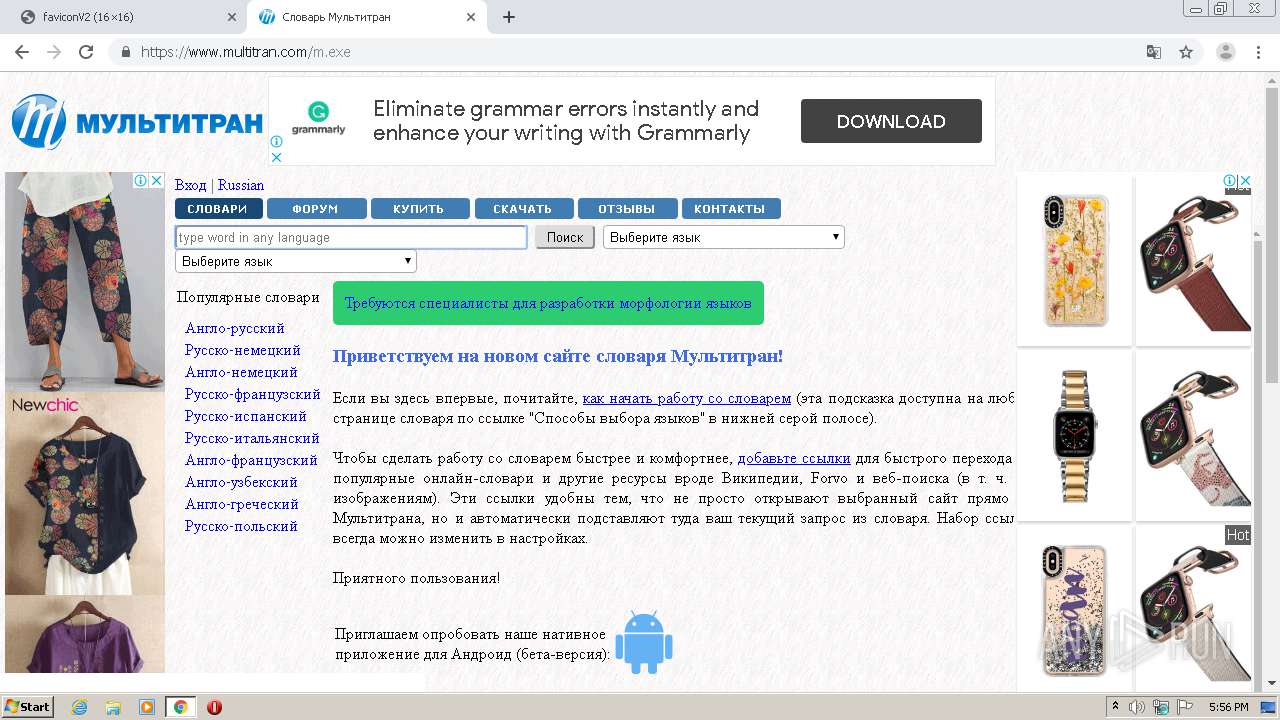Open Русско-немецкий dictionary

click(243, 350)
